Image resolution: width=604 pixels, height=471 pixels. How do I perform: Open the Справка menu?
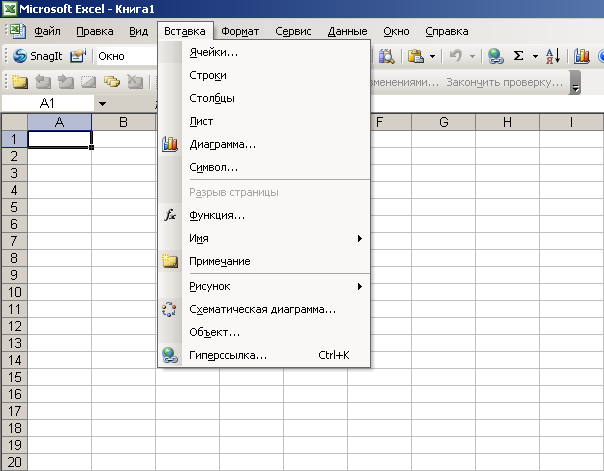(x=447, y=31)
